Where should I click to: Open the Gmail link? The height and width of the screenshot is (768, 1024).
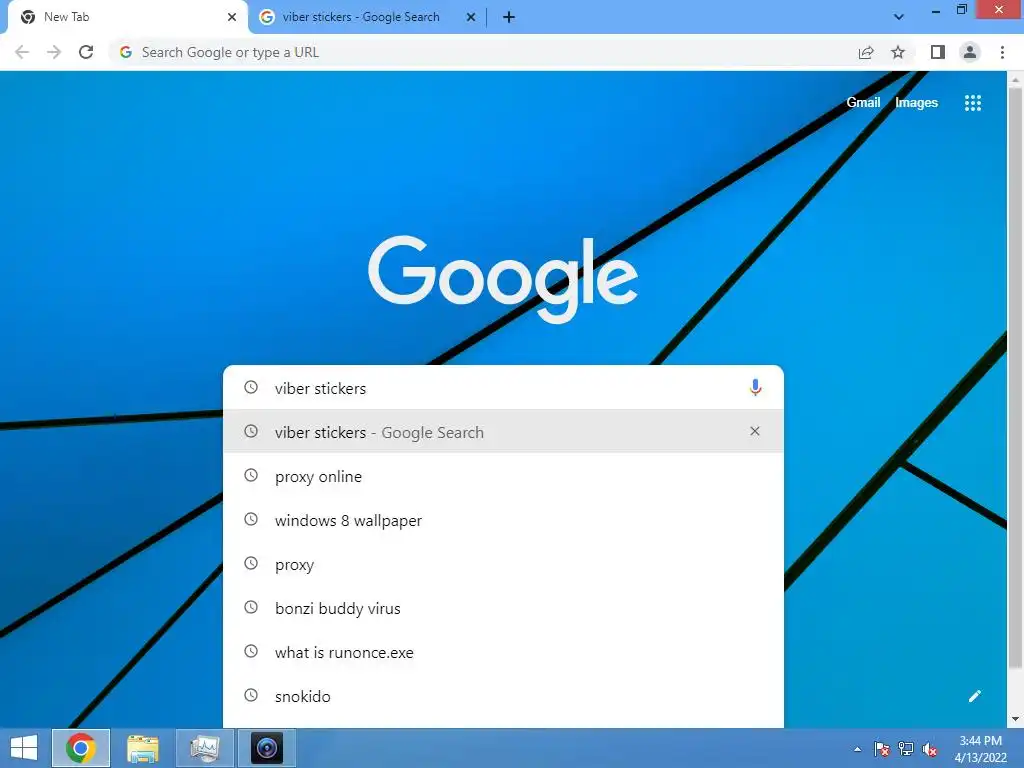click(x=863, y=103)
